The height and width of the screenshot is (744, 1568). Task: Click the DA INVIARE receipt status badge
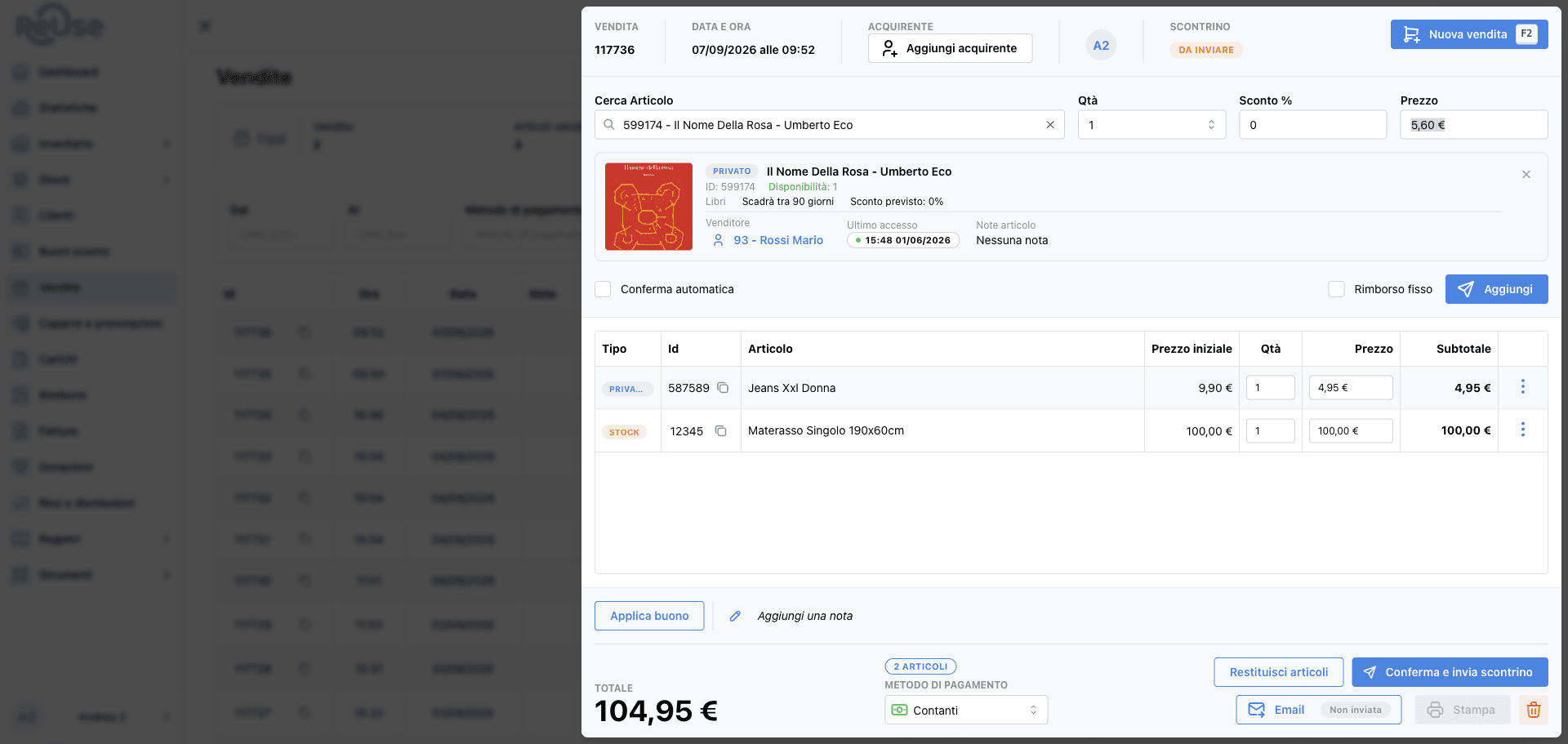1206,50
